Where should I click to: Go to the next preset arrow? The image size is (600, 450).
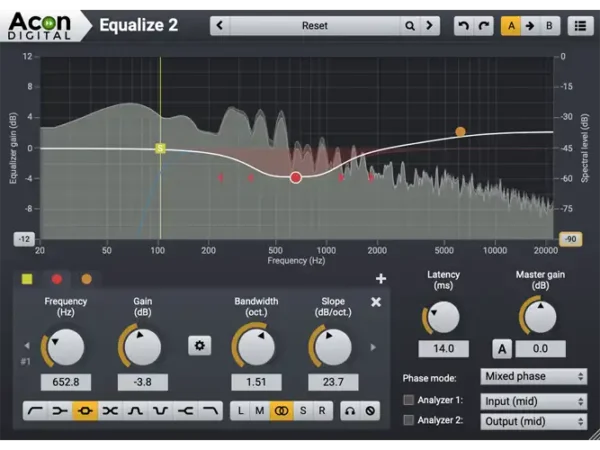pos(430,26)
